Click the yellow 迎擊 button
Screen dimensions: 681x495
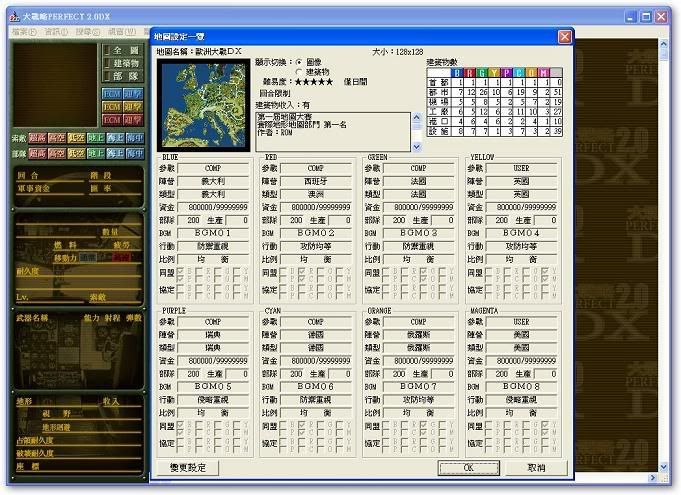pyautogui.click(x=133, y=107)
